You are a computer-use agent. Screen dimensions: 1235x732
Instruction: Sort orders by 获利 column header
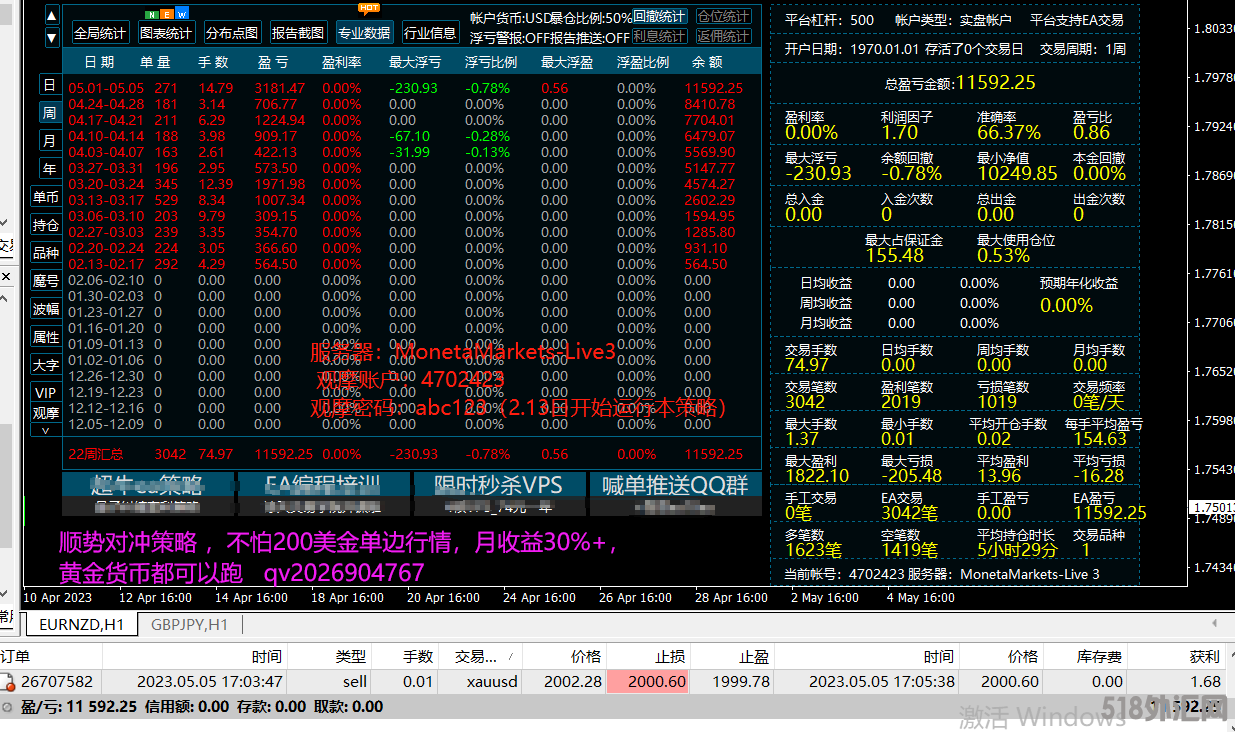(1179, 657)
